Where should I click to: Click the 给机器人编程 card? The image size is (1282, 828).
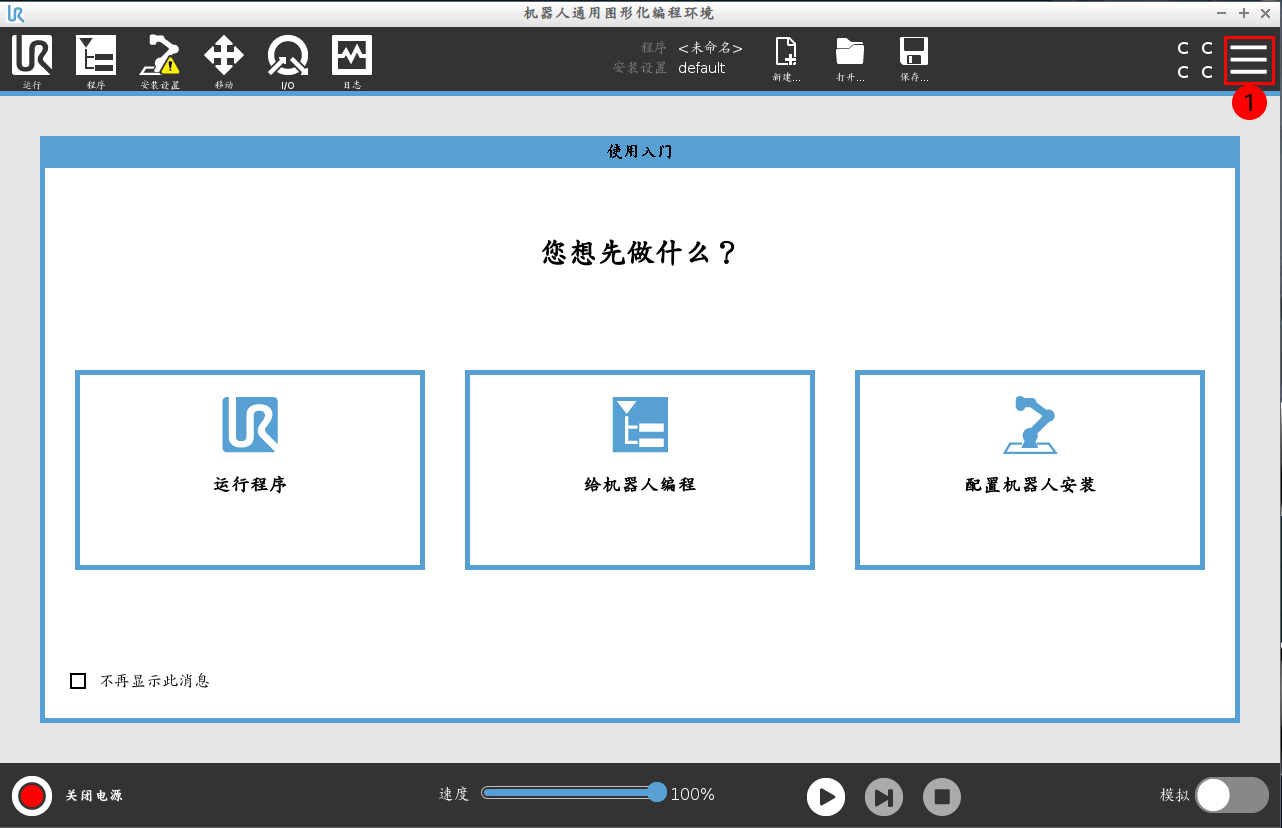640,470
